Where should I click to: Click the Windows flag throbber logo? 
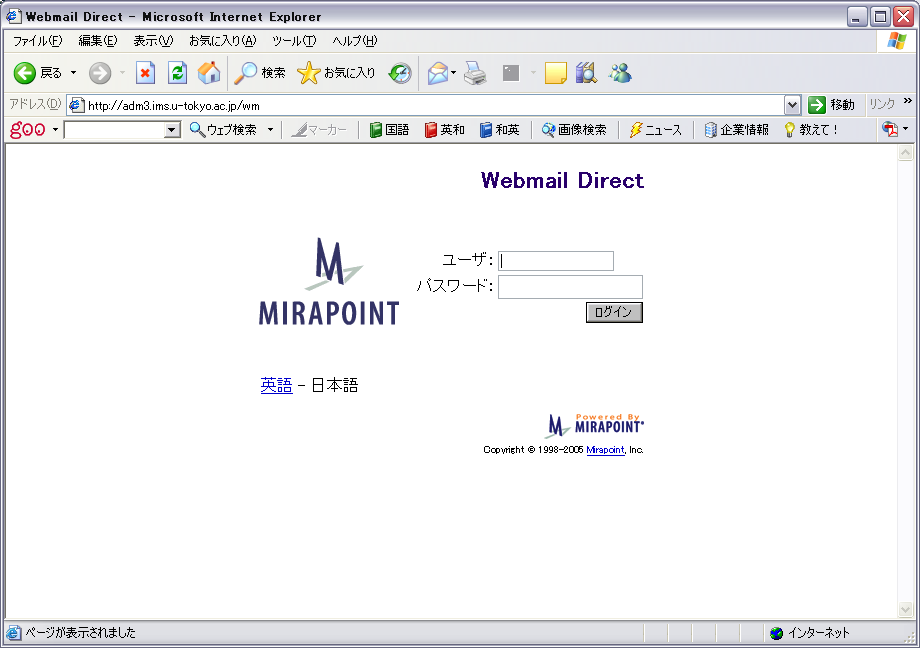[x=897, y=41]
